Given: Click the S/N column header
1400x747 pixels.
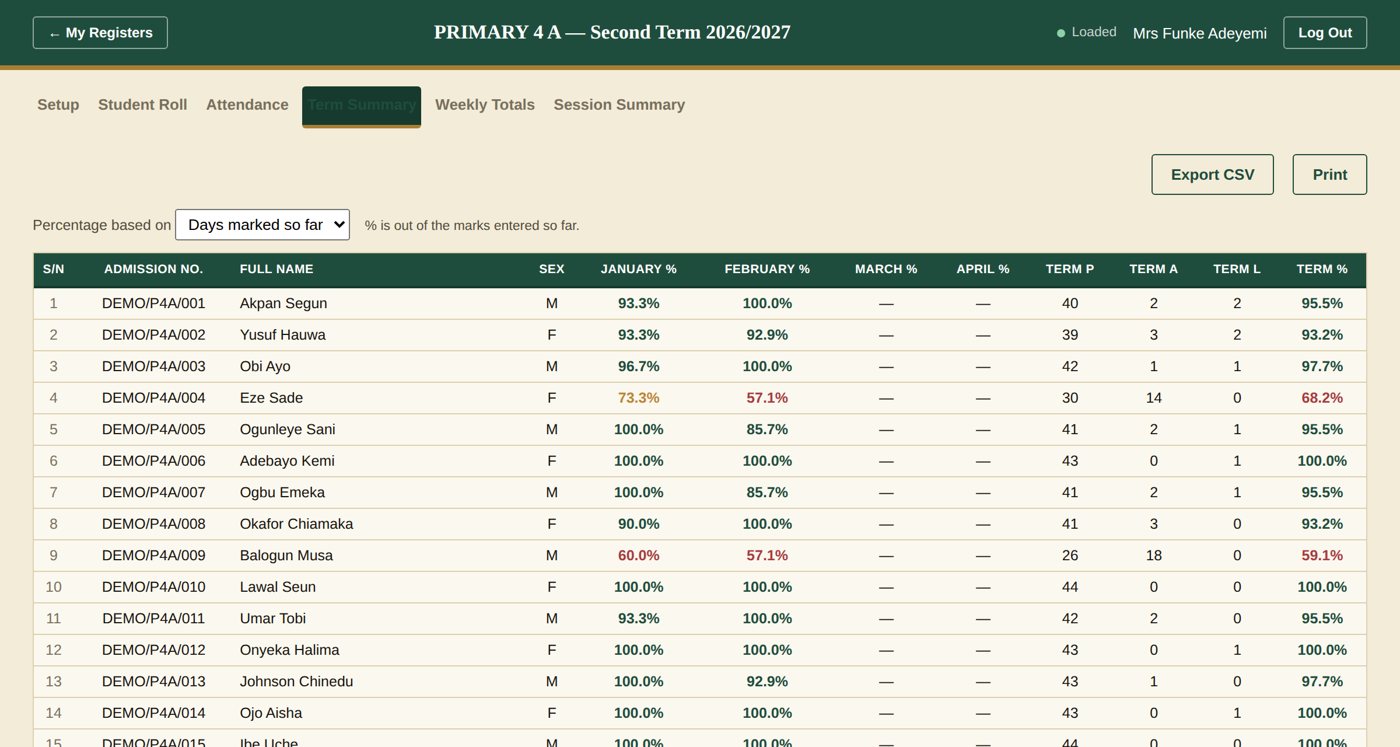Looking at the screenshot, I should pyautogui.click(x=54, y=269).
